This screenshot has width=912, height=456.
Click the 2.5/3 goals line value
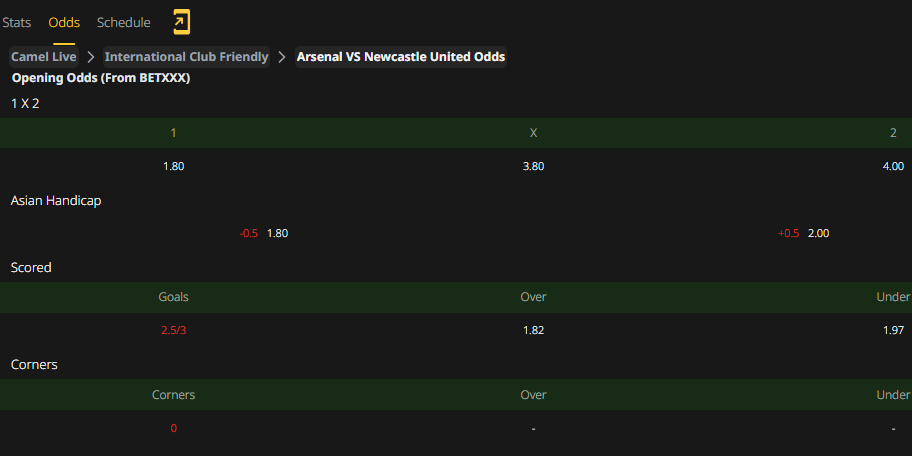[x=173, y=330]
